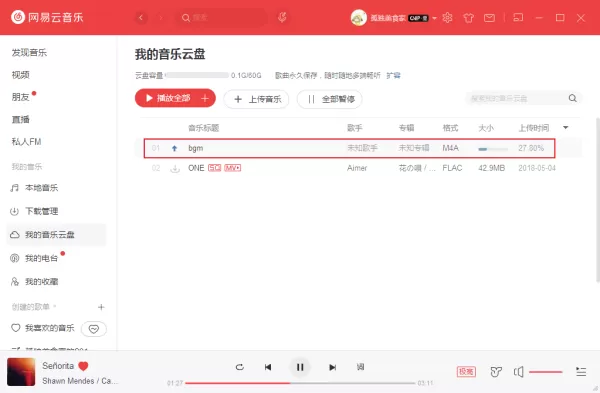Viewport: 600px width, 393px height.
Task: Open the MV badge on ONE
Action: [x=233, y=168]
